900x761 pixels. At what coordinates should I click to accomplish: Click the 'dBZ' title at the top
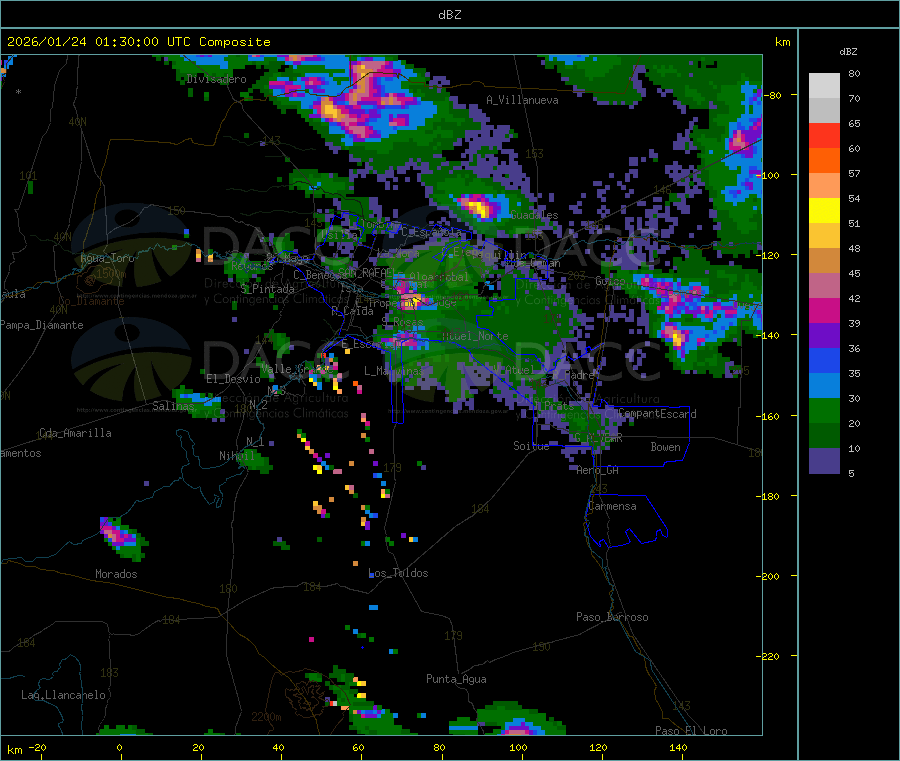(x=449, y=15)
